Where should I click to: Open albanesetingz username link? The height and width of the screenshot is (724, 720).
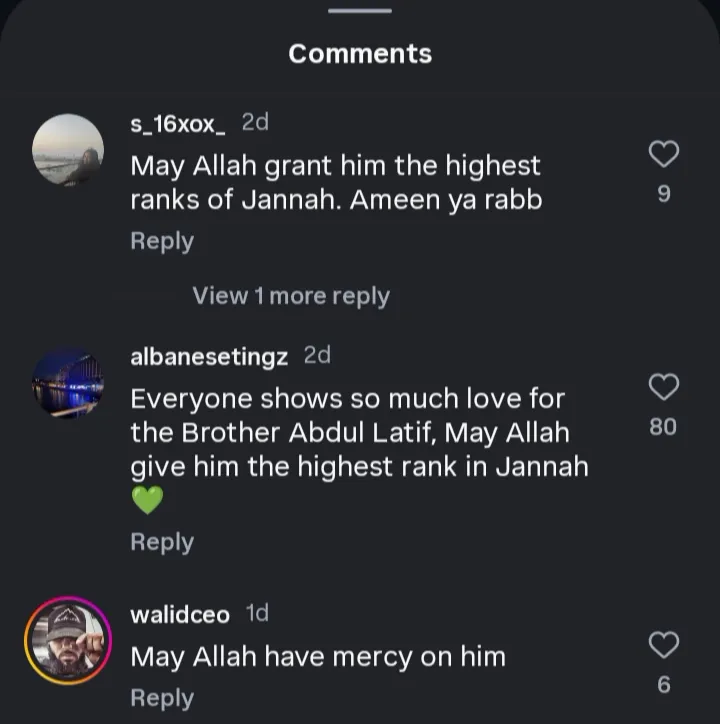(209, 356)
